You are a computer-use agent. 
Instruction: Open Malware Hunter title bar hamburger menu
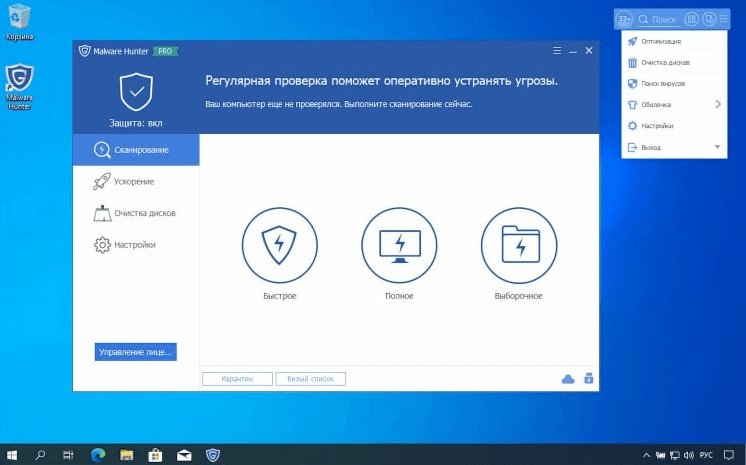[x=557, y=50]
